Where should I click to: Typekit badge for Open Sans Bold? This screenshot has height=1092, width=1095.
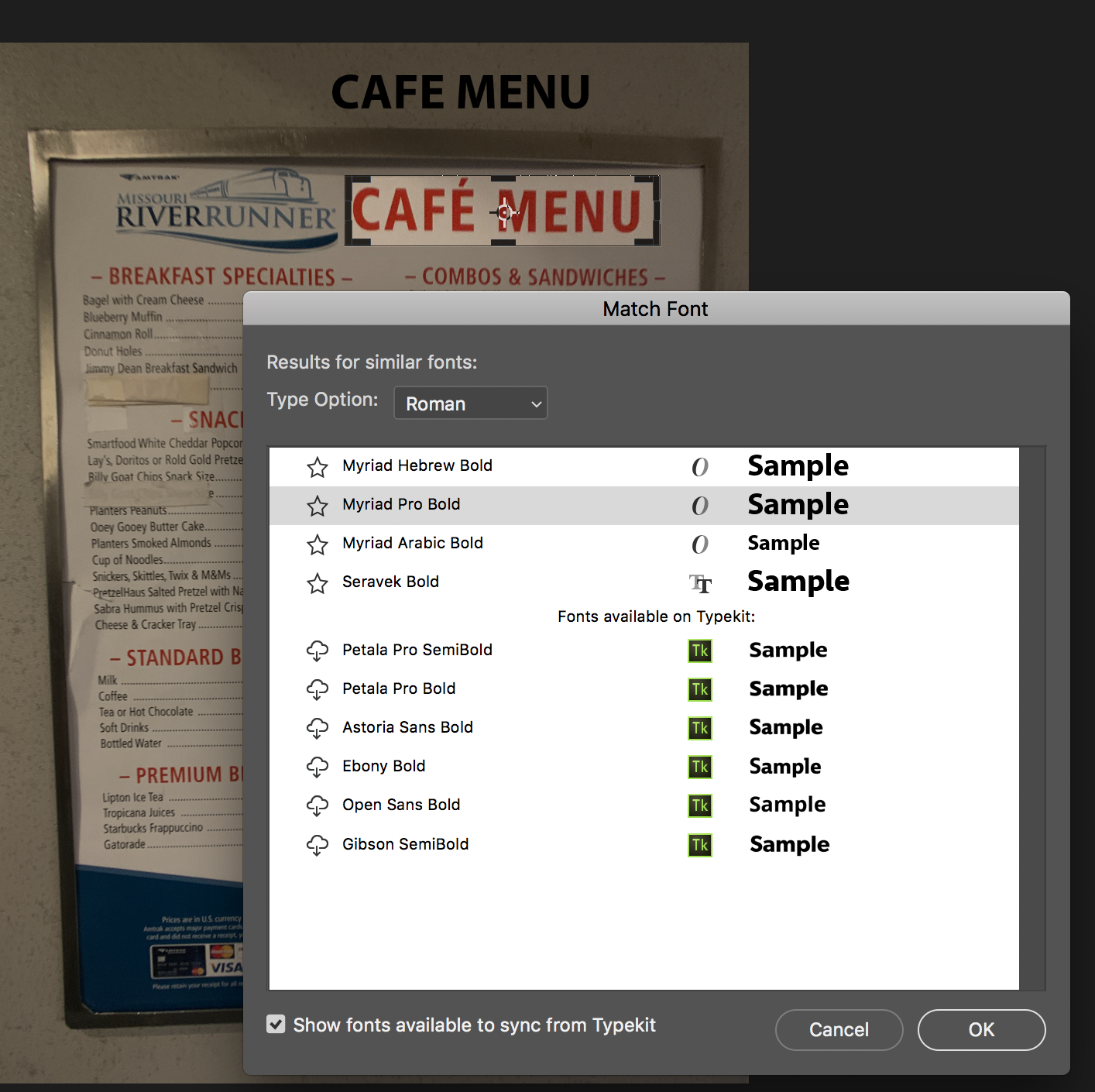point(700,805)
